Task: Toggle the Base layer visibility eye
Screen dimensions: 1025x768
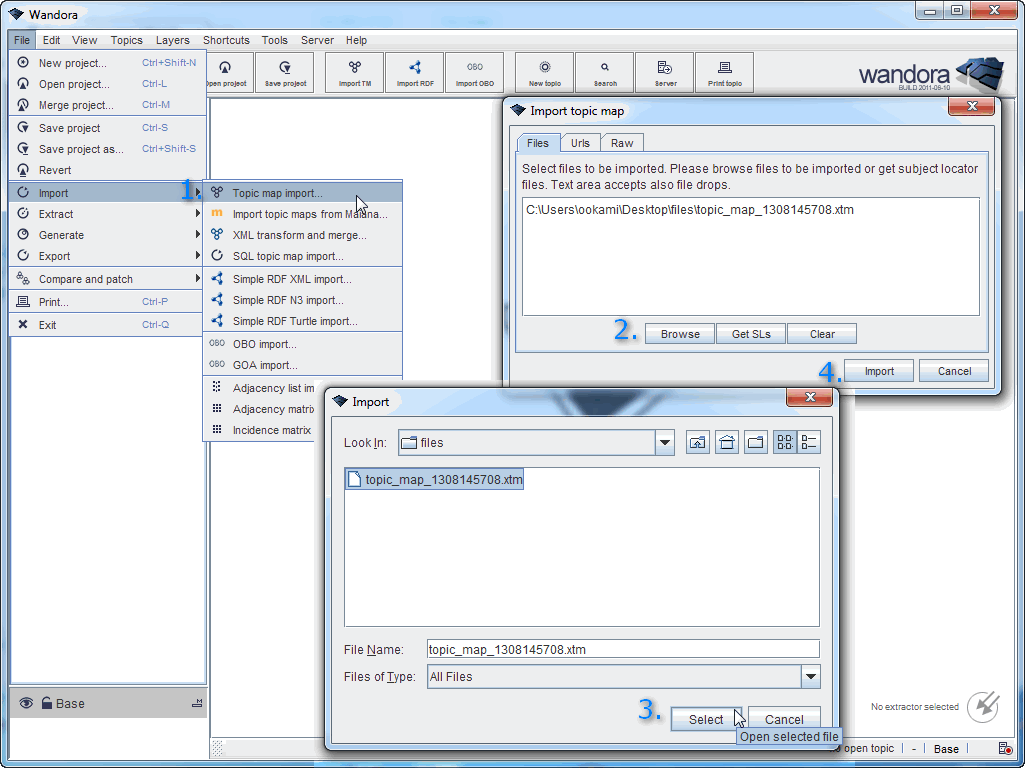Action: [x=25, y=703]
